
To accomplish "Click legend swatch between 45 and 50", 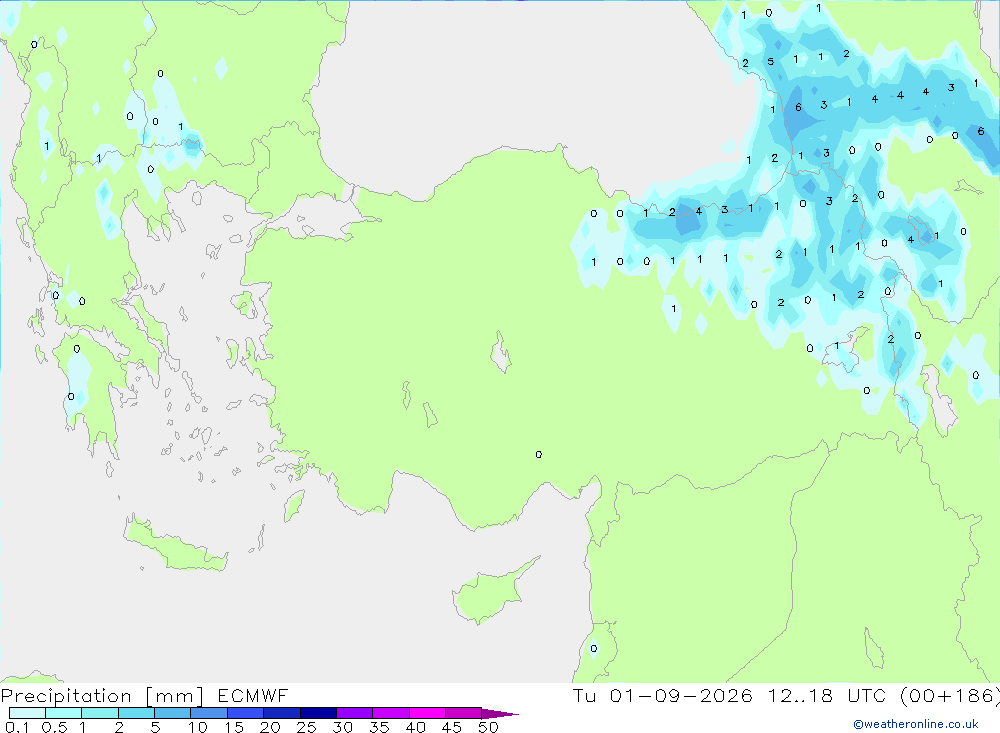I will 463,713.
